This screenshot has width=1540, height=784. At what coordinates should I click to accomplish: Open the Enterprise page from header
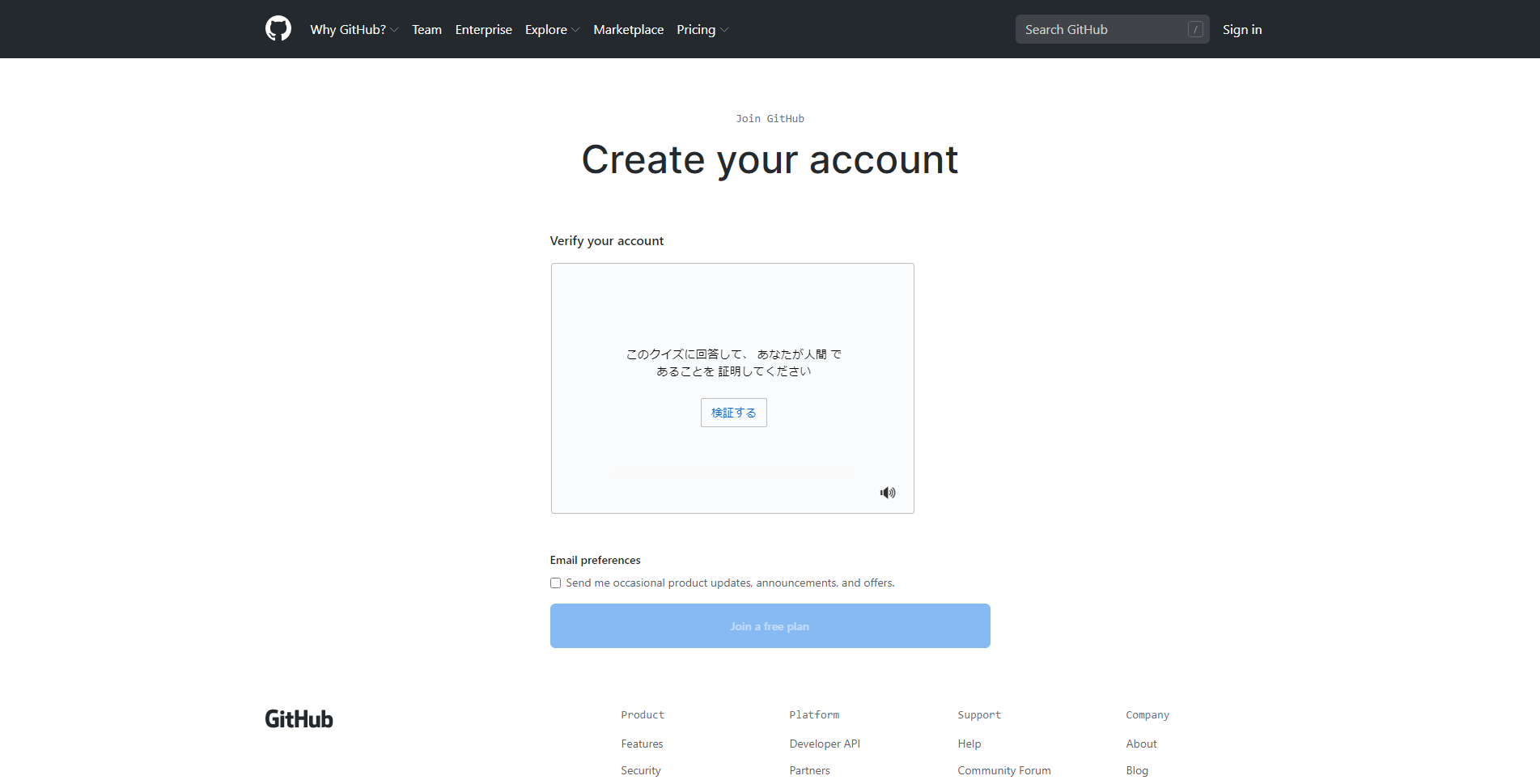(483, 29)
